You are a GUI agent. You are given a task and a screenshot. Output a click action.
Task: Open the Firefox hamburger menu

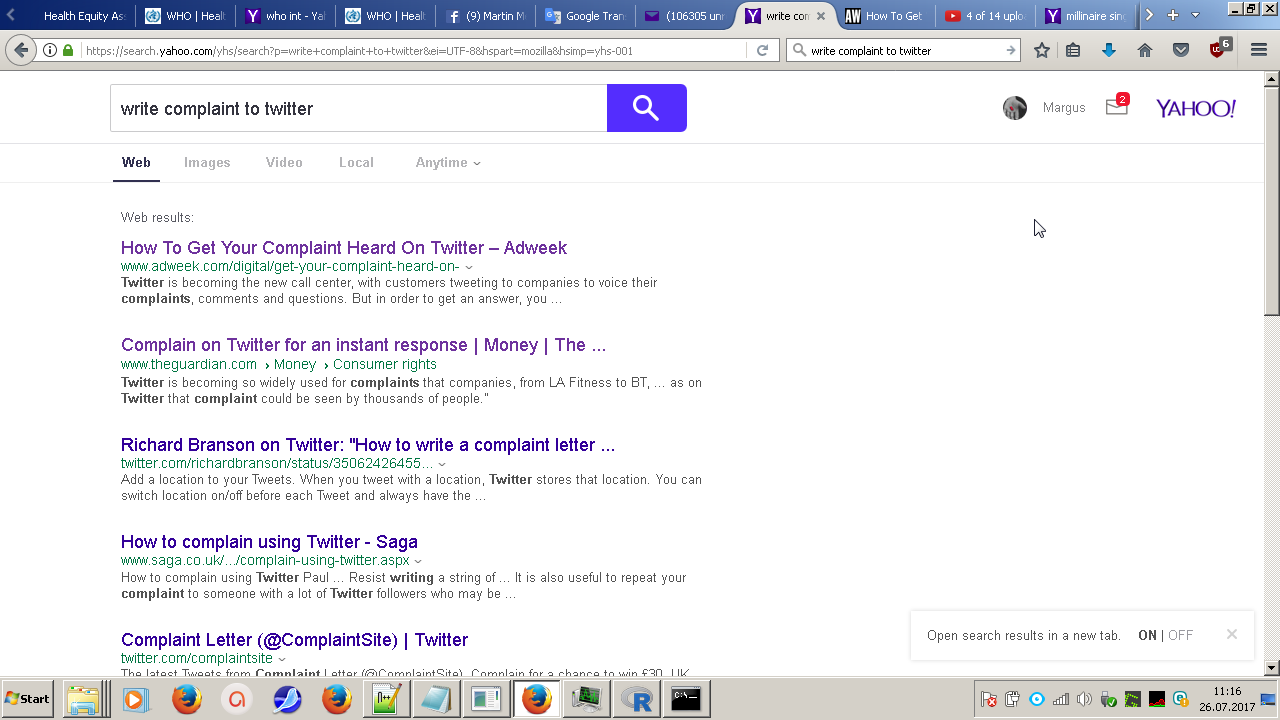[1259, 50]
